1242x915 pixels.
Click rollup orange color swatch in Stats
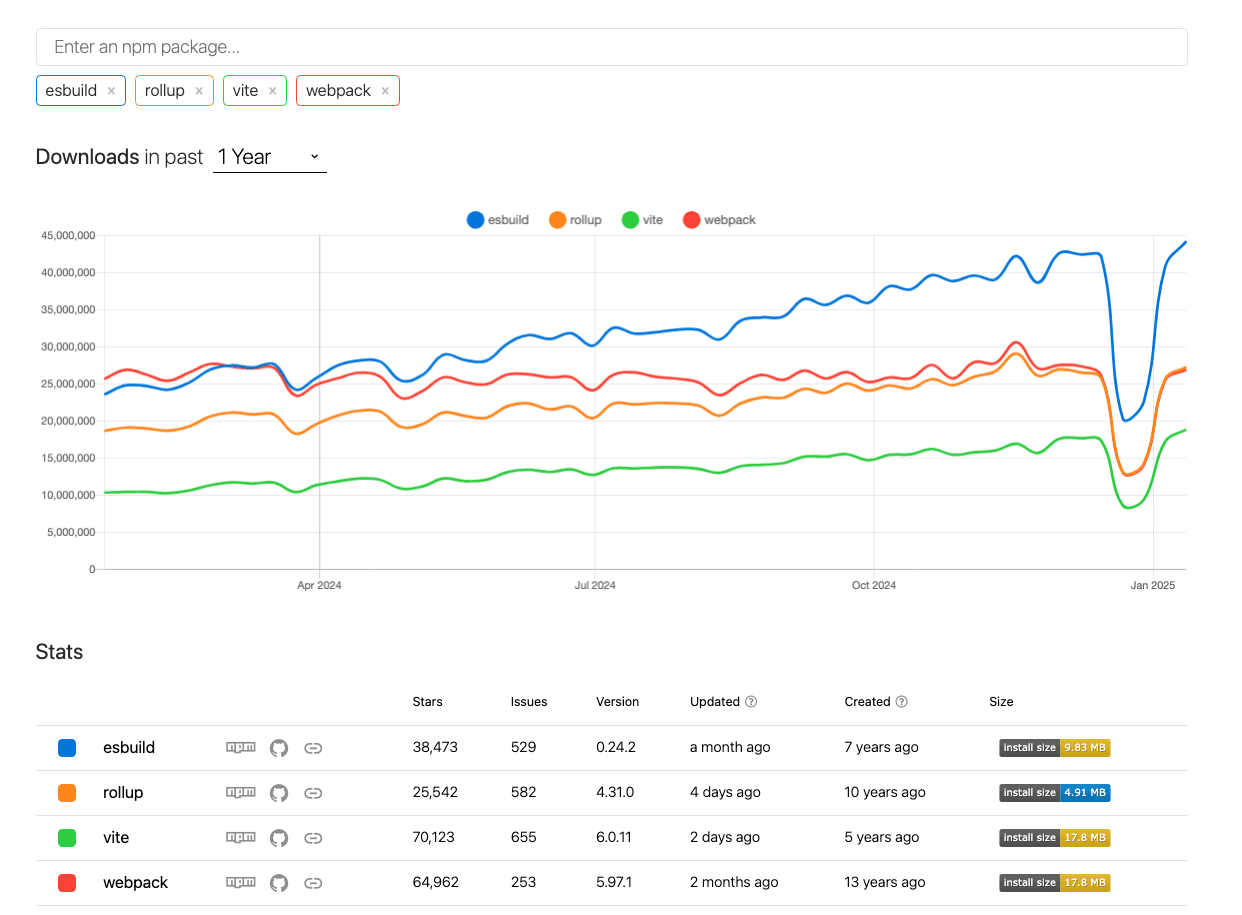coord(67,792)
